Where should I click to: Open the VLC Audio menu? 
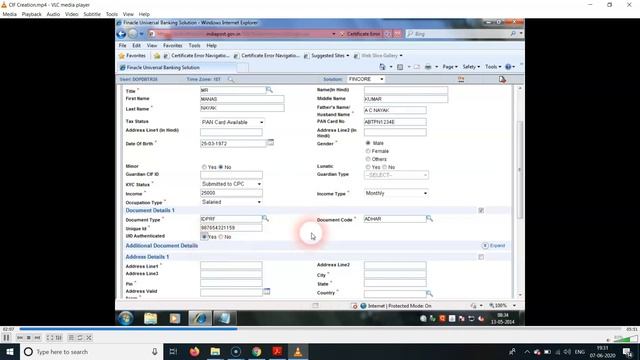53,14
